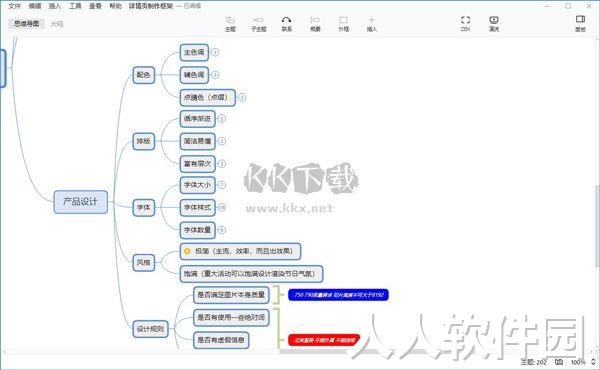The width and height of the screenshot is (600, 370).
Task: Select the 产品设计 main topic
Action: [81, 202]
